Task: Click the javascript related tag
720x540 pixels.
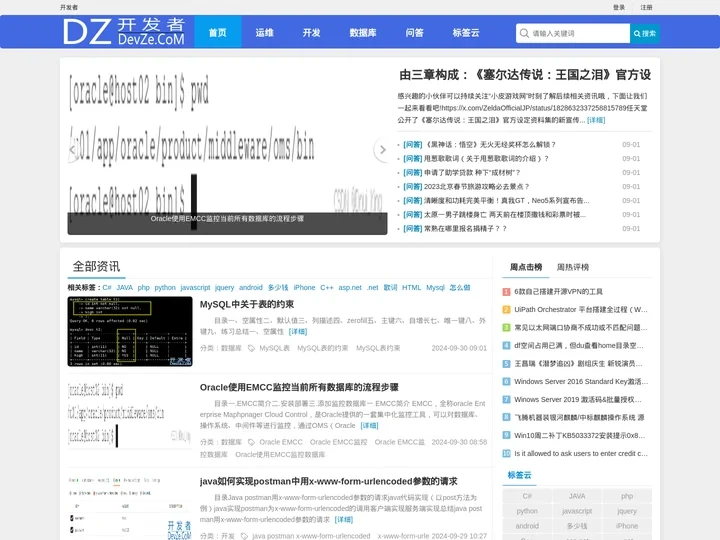Action: pyautogui.click(x=195, y=288)
